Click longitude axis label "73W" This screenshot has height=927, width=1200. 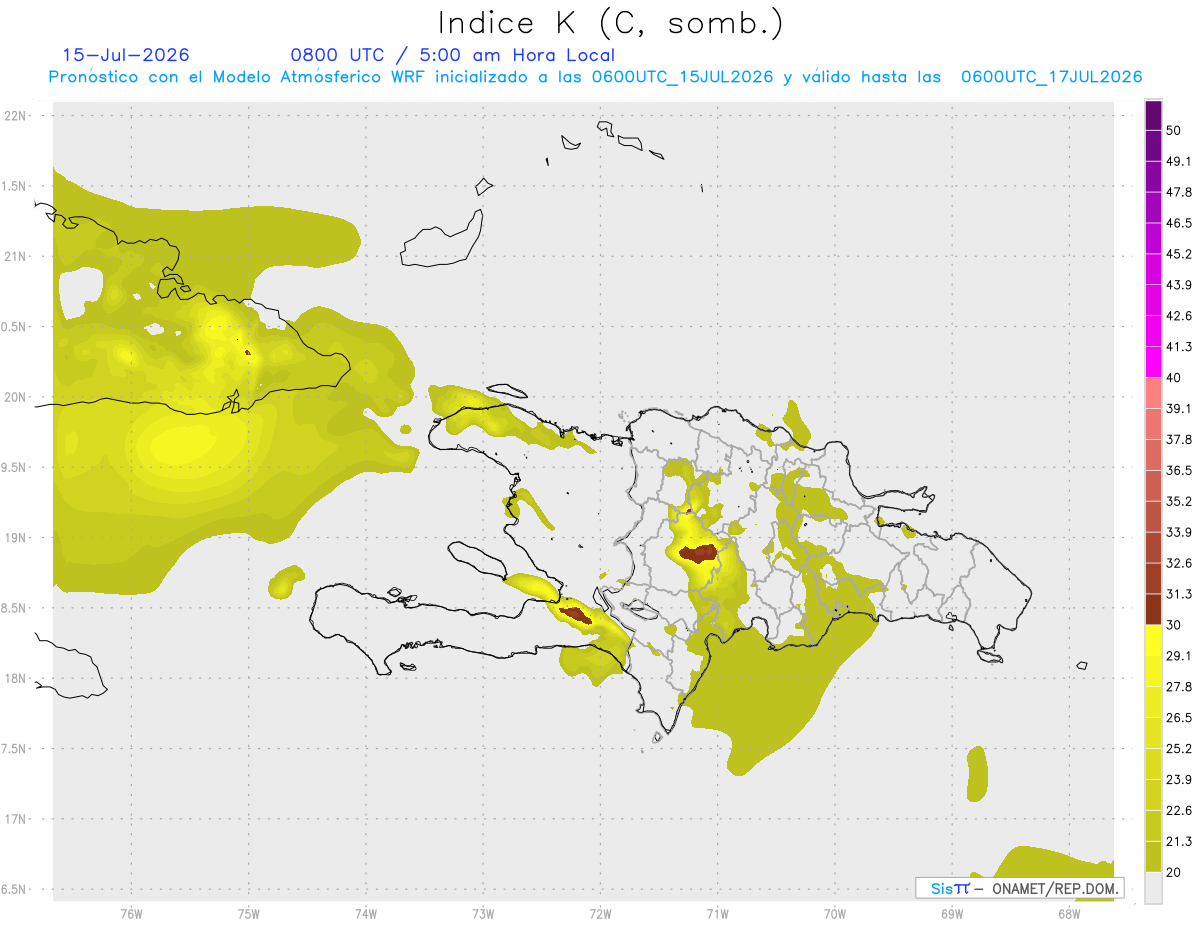[x=483, y=913]
